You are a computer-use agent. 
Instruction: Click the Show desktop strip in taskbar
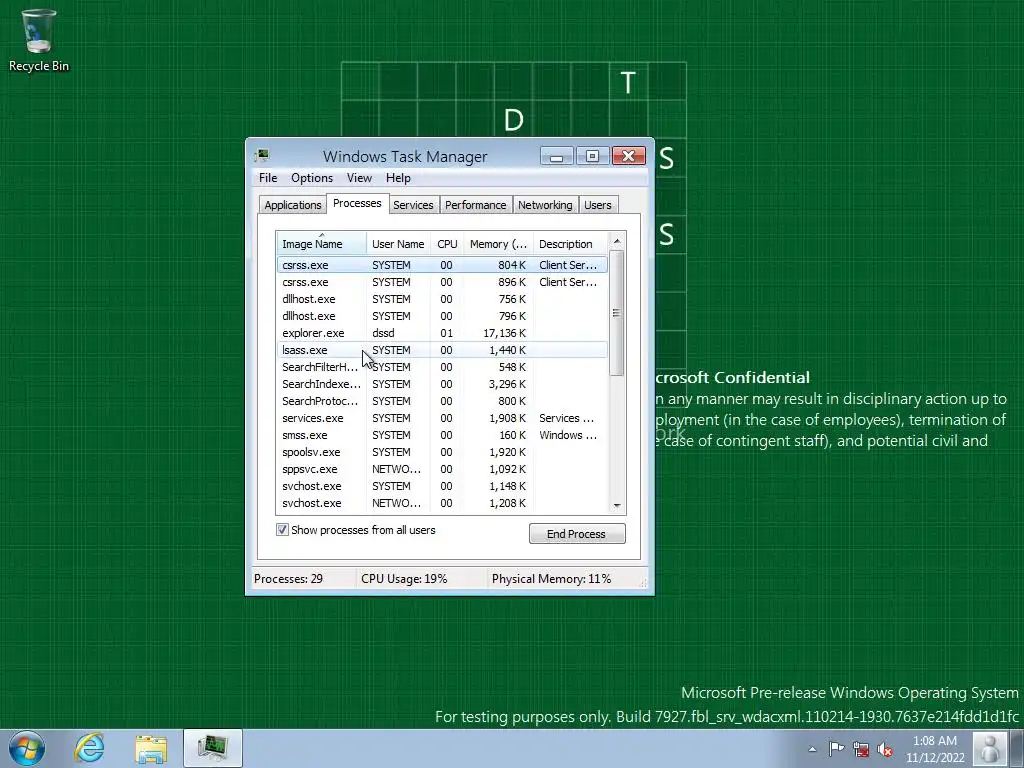tap(1017, 748)
